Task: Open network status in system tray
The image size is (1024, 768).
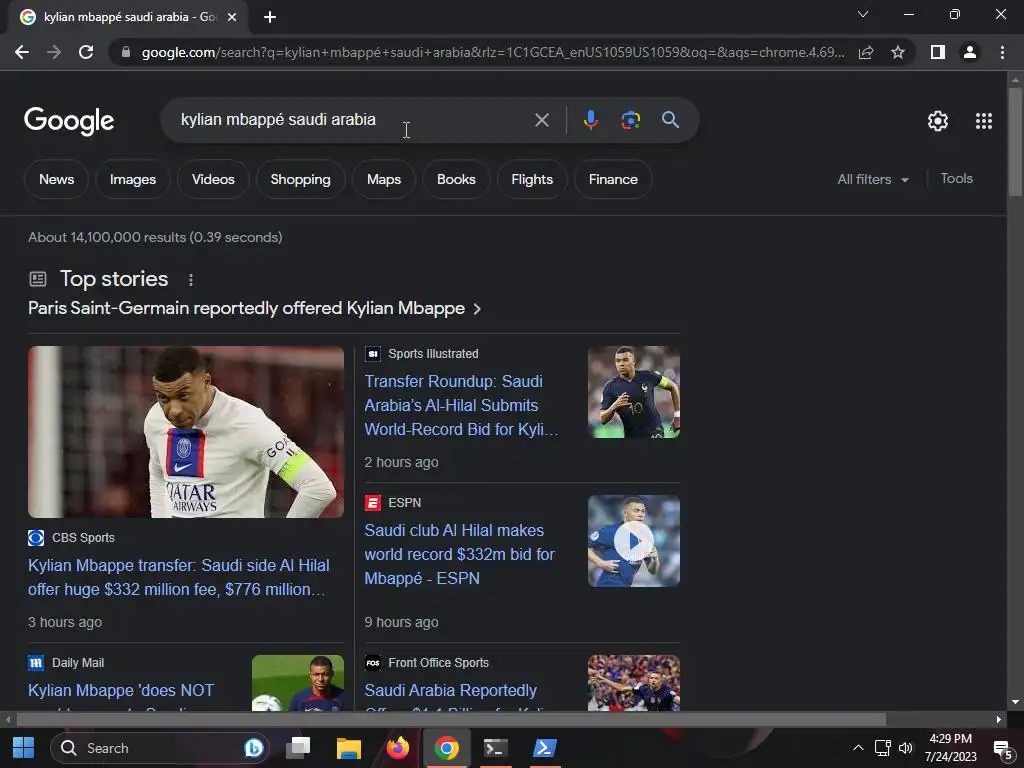Action: pyautogui.click(x=882, y=748)
